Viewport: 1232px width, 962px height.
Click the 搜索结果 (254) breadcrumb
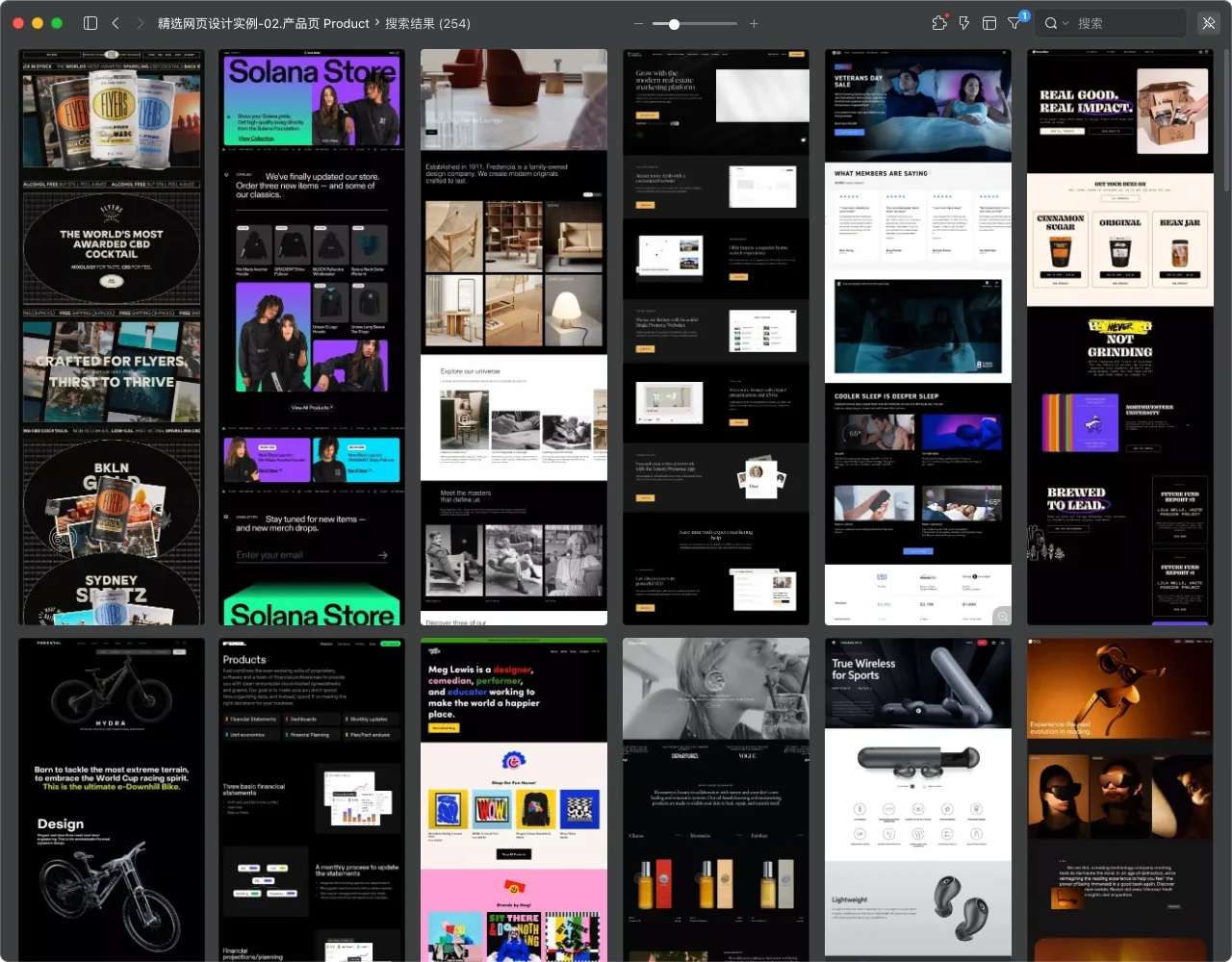tap(427, 23)
